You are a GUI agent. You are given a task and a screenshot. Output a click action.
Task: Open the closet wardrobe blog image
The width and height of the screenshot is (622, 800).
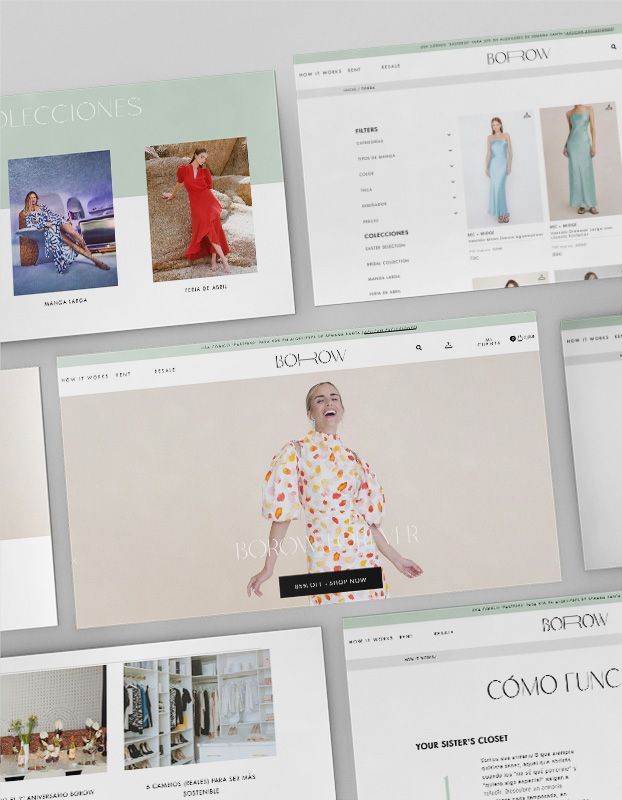pyautogui.click(x=200, y=710)
